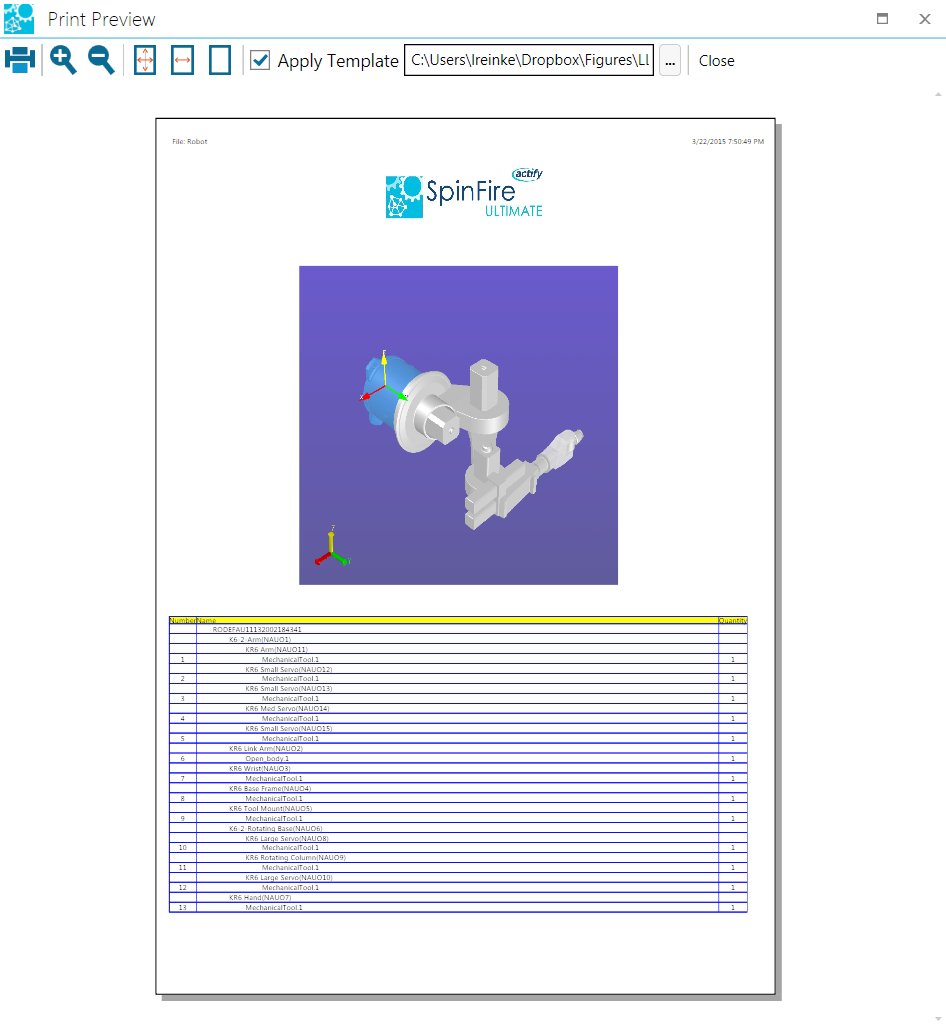Uncheck the Apply Template checkbox
The width and height of the screenshot is (946, 1030).
[x=260, y=60]
